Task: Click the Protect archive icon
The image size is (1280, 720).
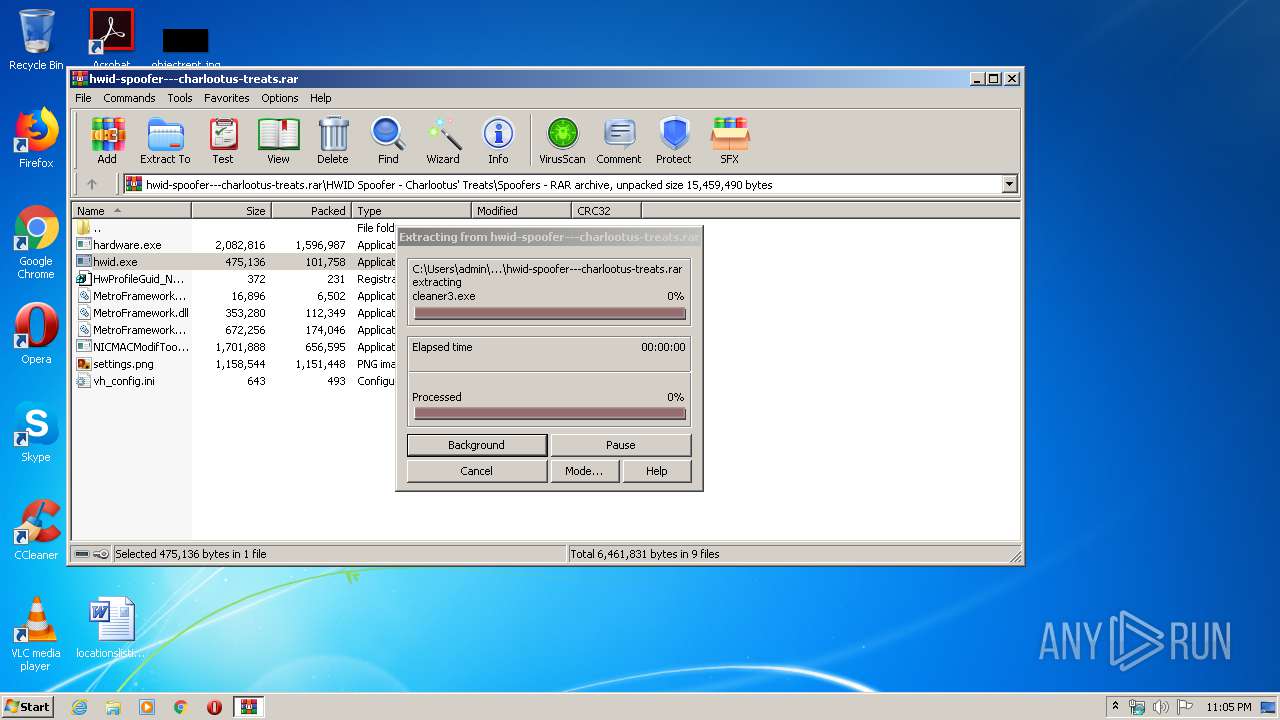Action: 674,140
